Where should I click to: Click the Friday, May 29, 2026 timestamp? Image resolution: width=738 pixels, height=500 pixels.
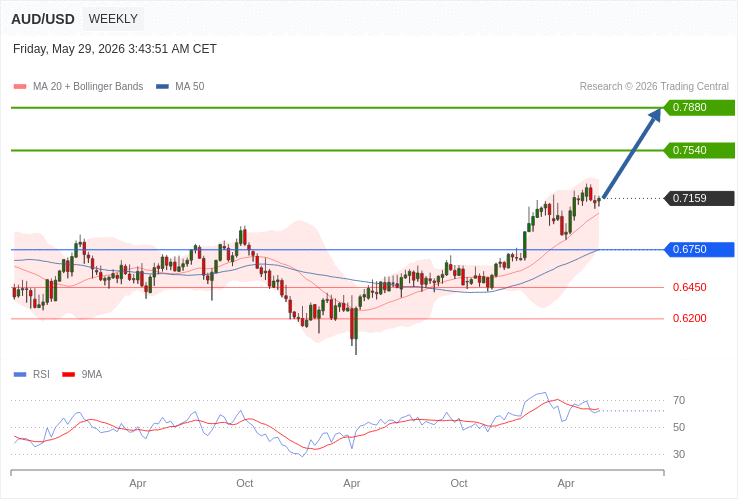(115, 49)
